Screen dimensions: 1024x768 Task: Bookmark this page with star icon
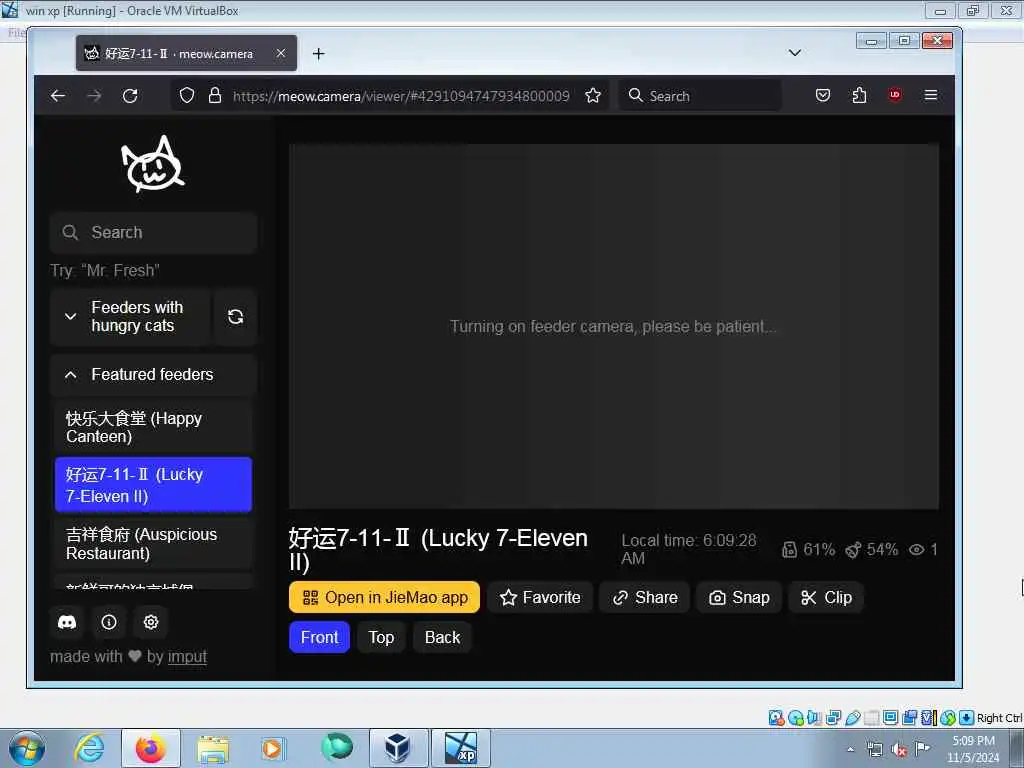click(593, 96)
